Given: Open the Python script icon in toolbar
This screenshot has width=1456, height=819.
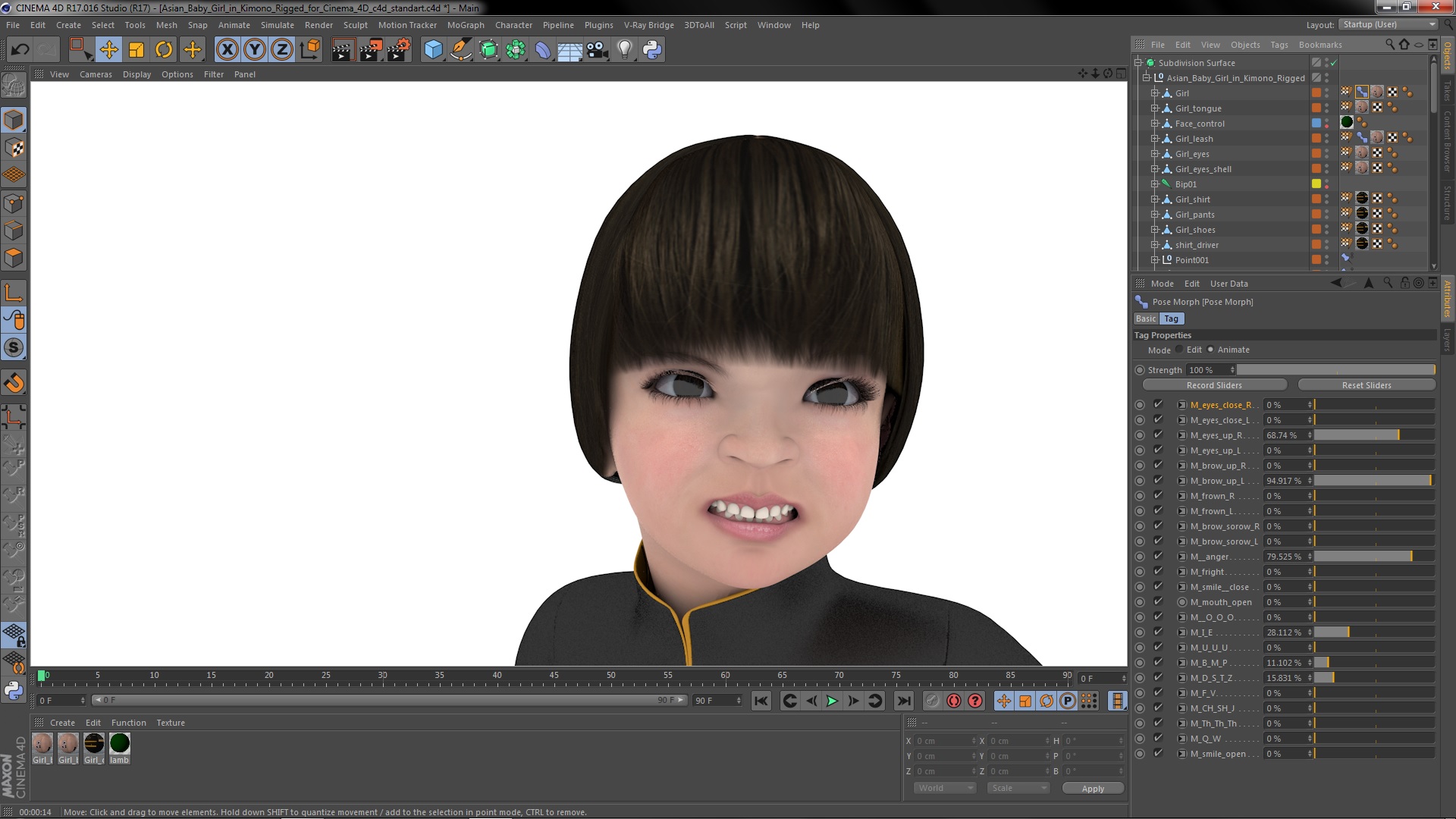Looking at the screenshot, I should click(x=652, y=50).
